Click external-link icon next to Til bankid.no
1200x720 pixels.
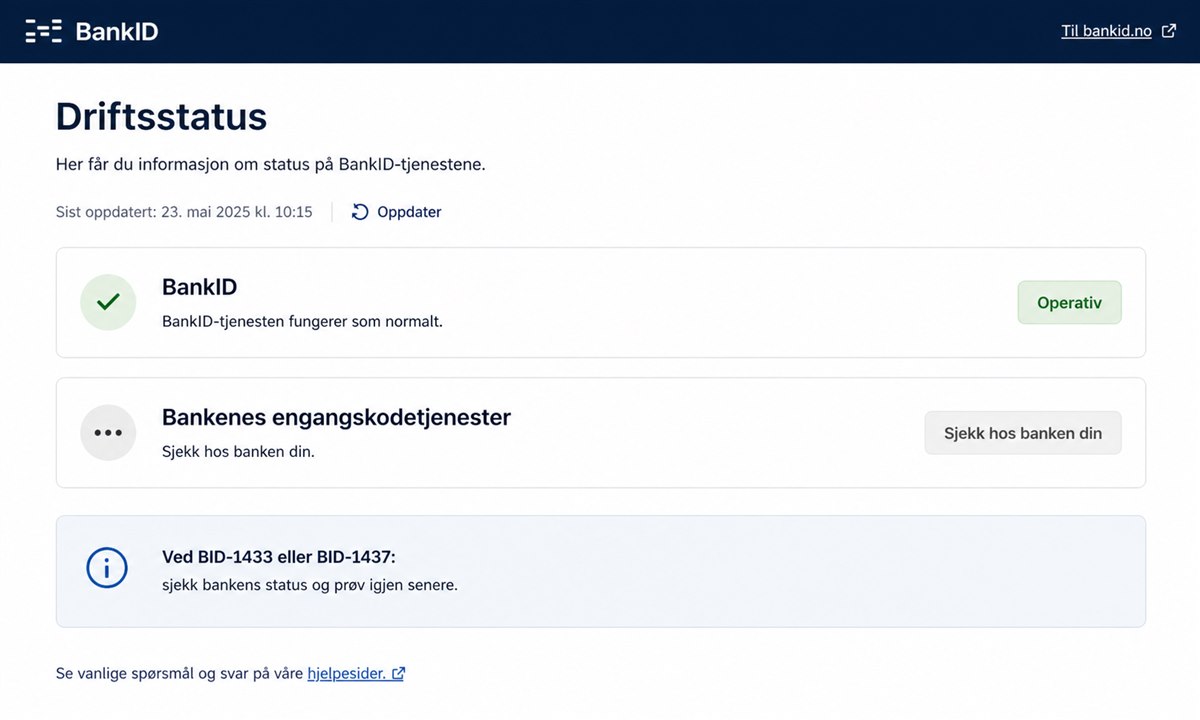[1169, 31]
